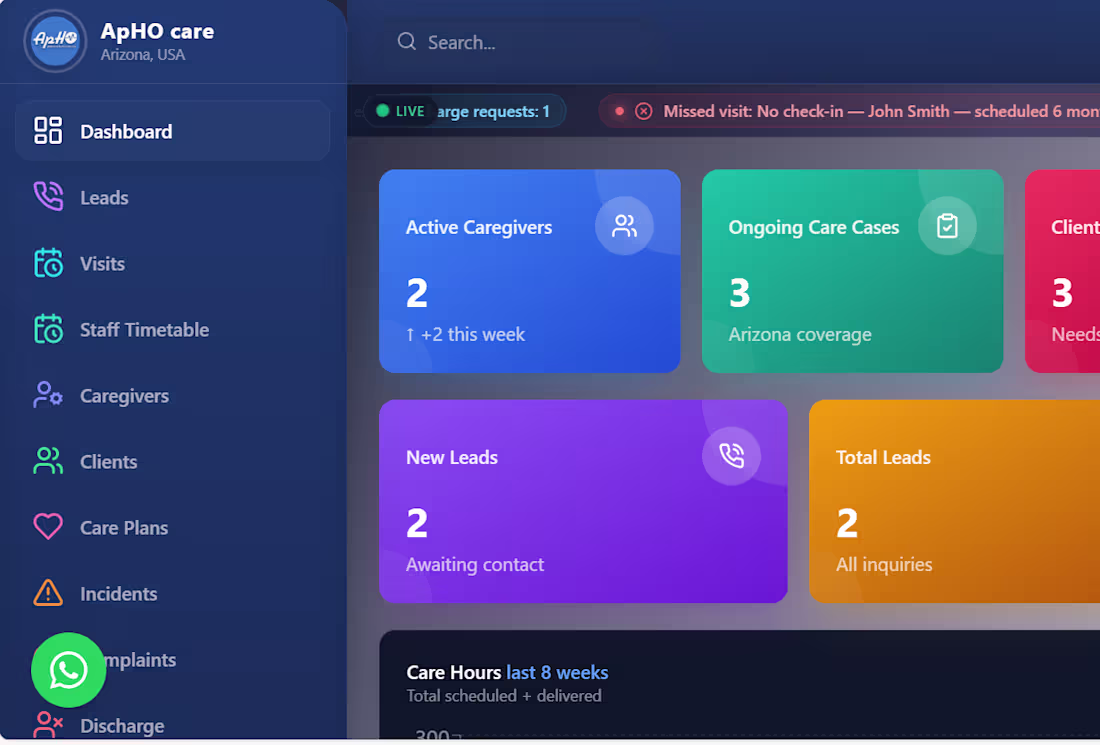Click the LIVE status indicator
The width and height of the screenshot is (1100, 745).
[x=399, y=111]
